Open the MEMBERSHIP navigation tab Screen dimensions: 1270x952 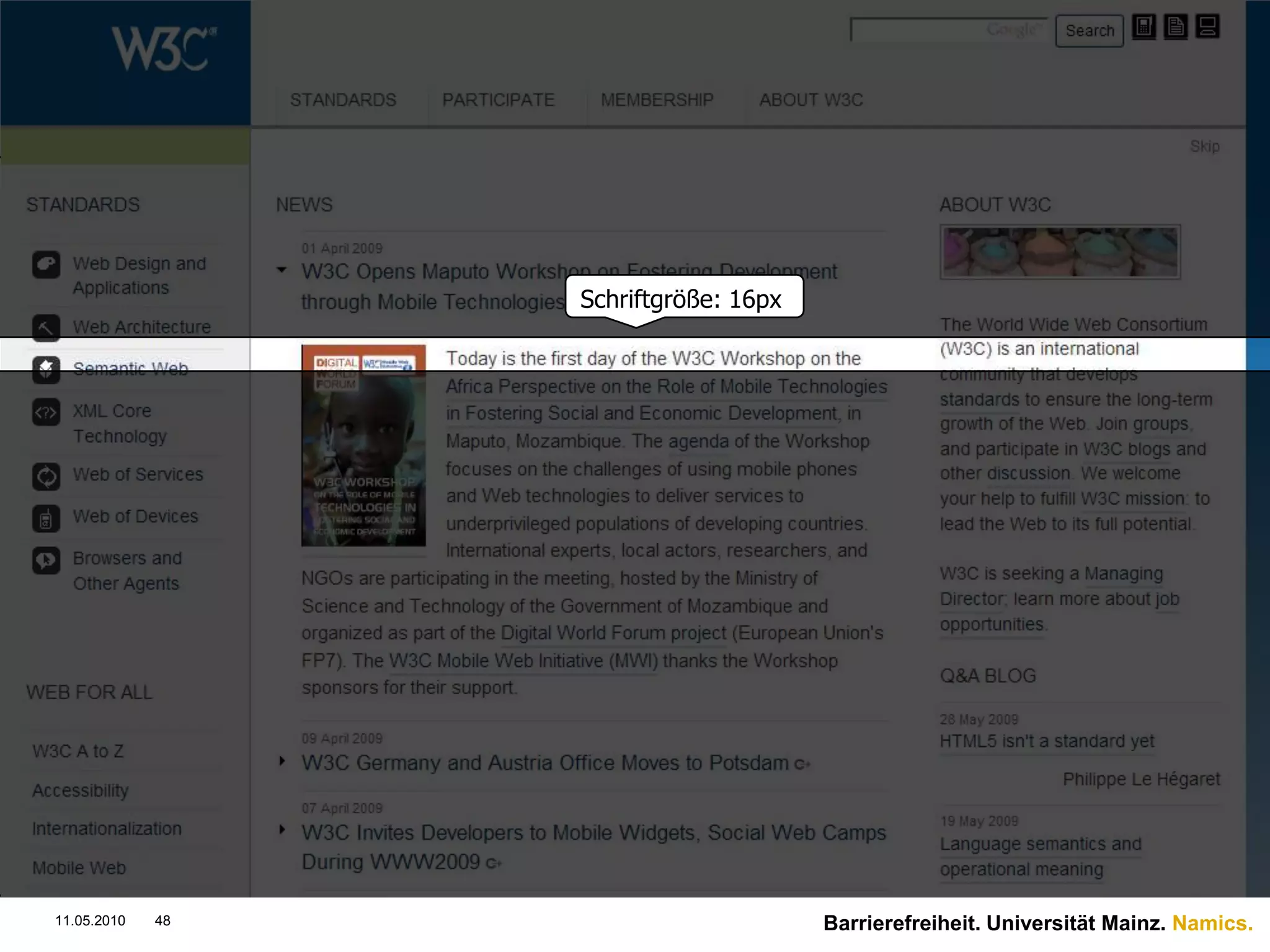(657, 100)
